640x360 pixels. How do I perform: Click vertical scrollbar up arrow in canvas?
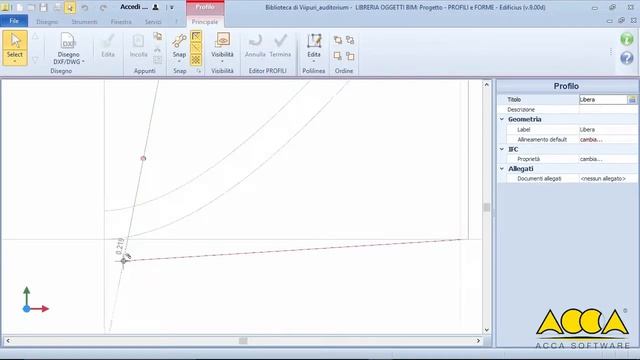pos(487,84)
